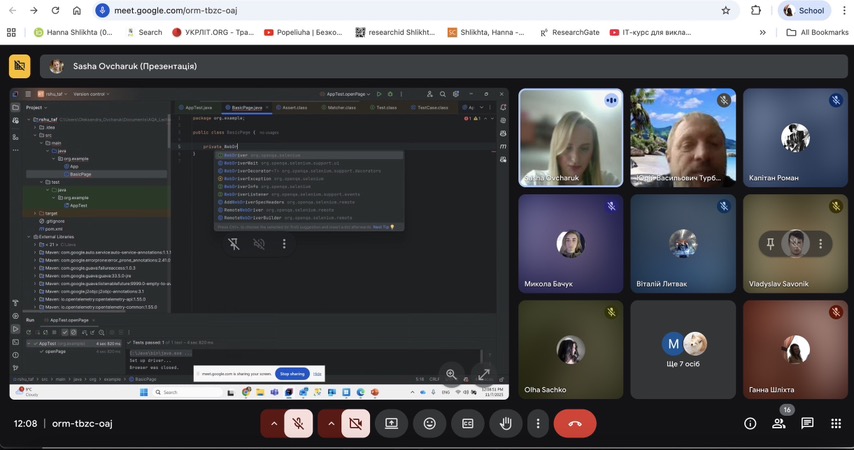Viewport: 854px width, 450px height.
Task: Open the activities shapes icon
Action: click(835, 423)
